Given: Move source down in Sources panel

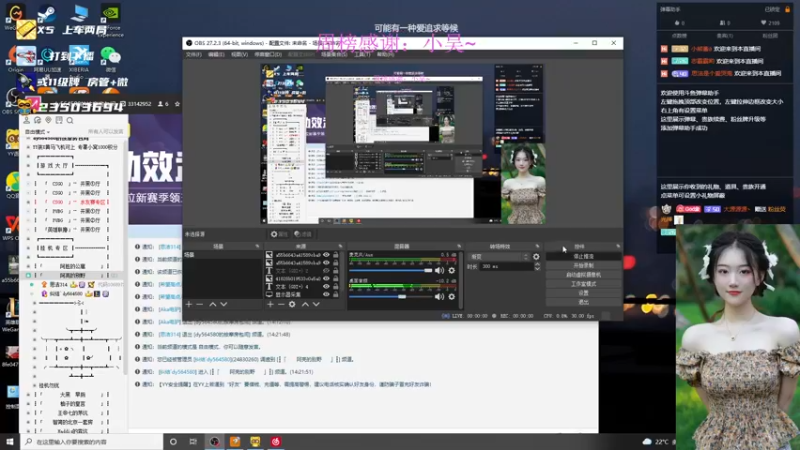Looking at the screenshot, I should point(316,304).
